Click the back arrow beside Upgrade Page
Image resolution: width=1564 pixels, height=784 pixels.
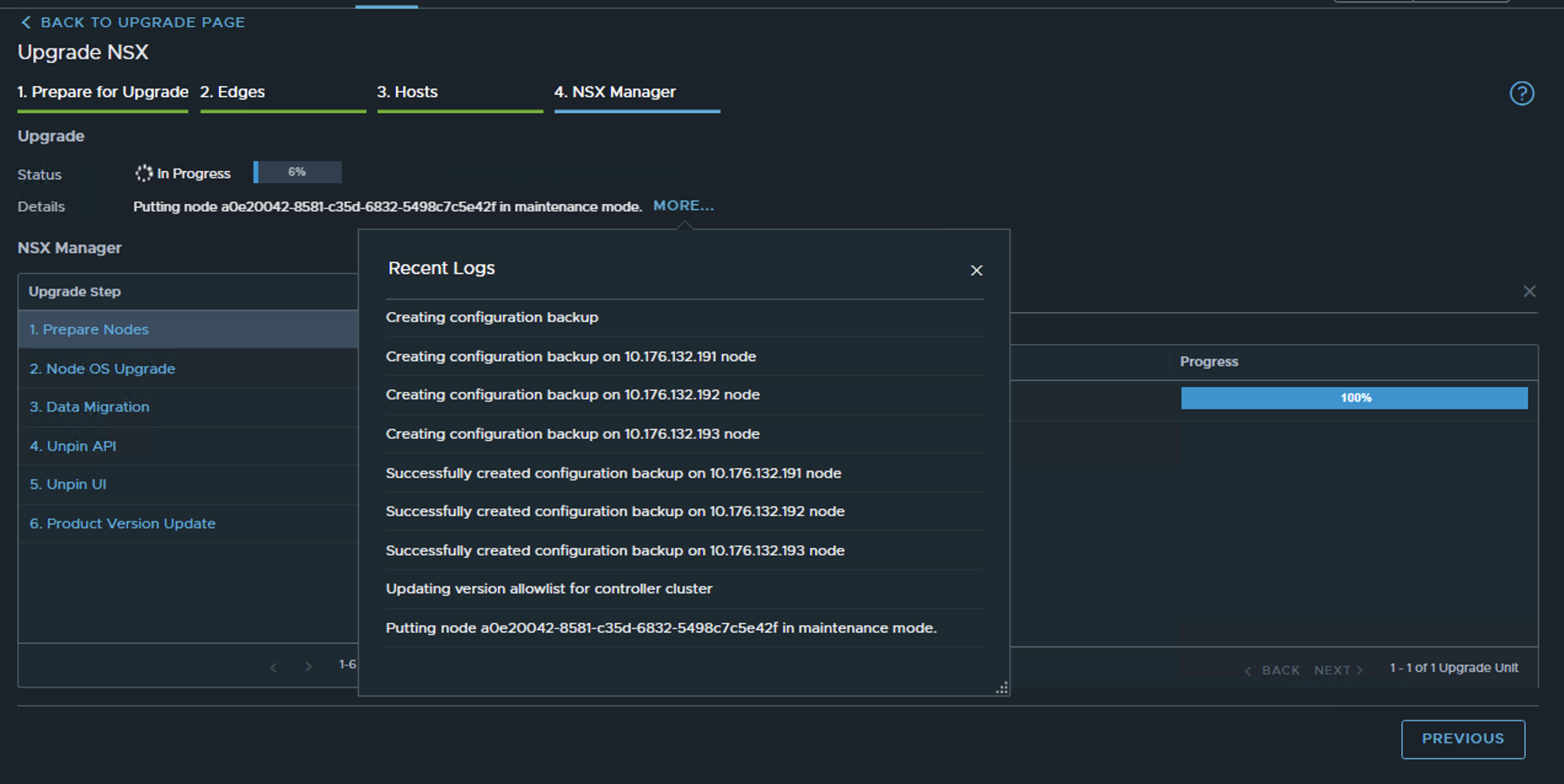25,23
